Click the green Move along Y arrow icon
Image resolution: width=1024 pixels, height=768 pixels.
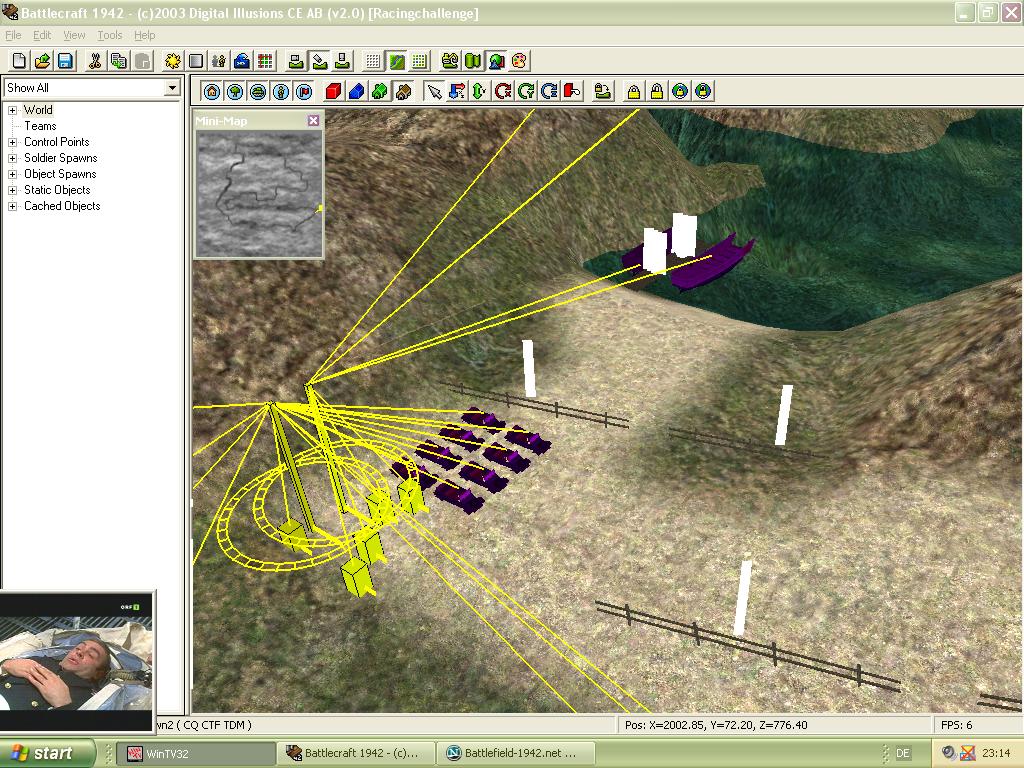coord(479,91)
